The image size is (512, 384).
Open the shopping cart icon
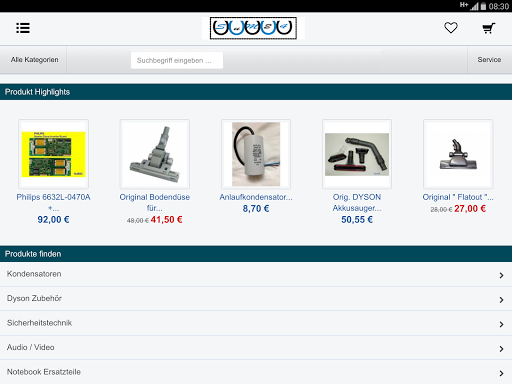point(489,28)
